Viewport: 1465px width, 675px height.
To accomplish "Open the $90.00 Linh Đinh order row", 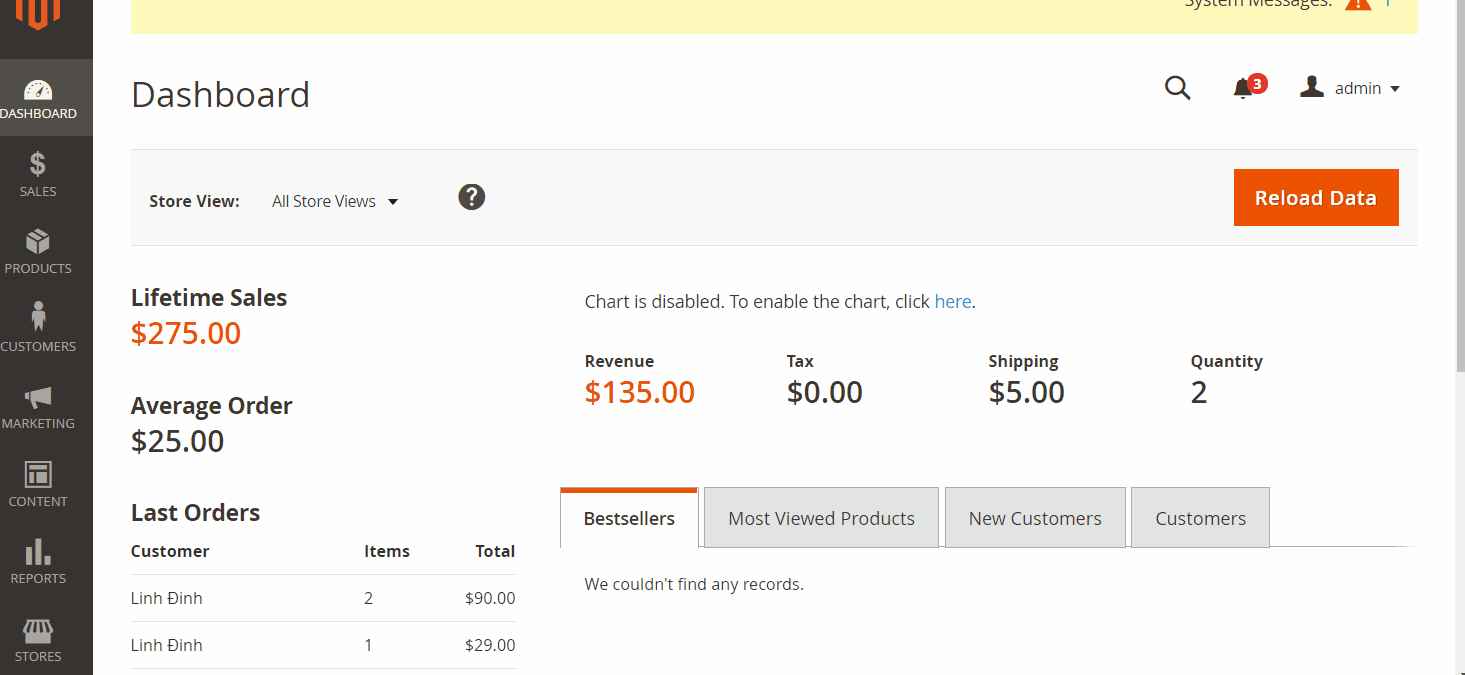I will tap(323, 598).
